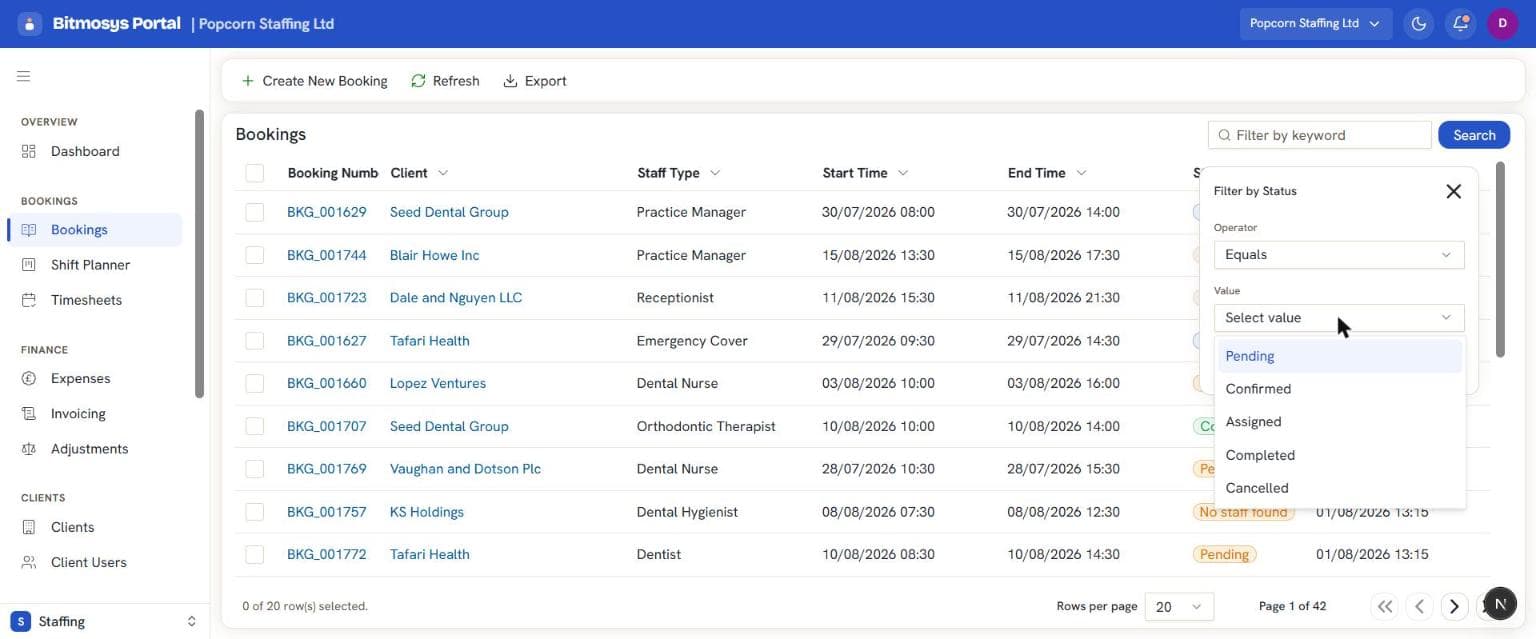Click the bookings table vertical scrollbar

pyautogui.click(x=1500, y=260)
